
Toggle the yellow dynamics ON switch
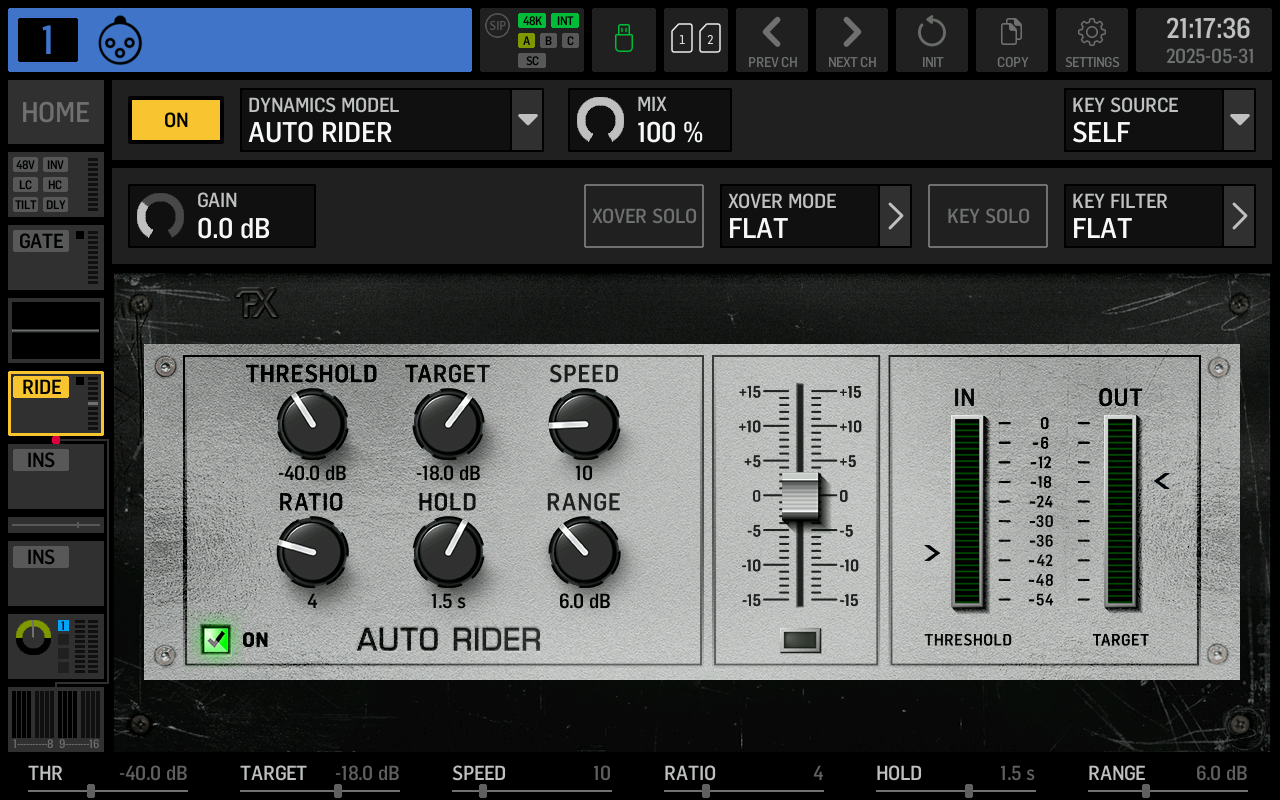point(176,120)
